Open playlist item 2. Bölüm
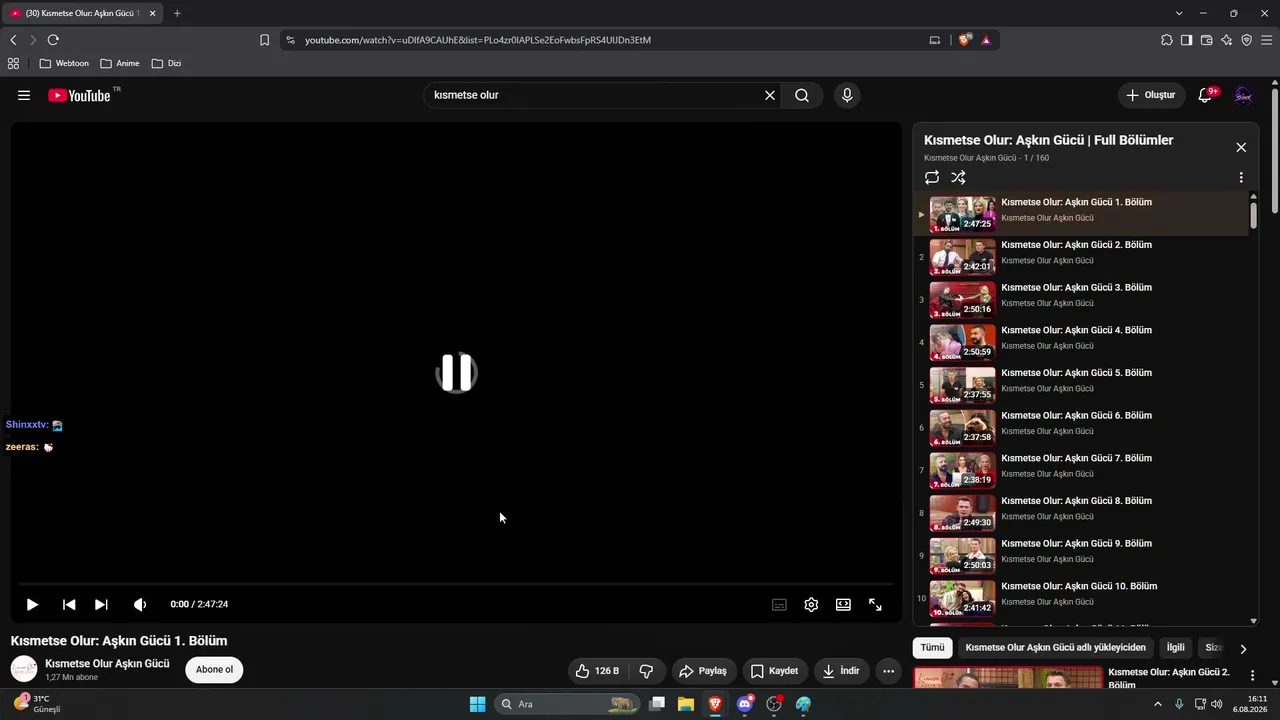Screen dimensions: 1280x720 [x=1081, y=257]
